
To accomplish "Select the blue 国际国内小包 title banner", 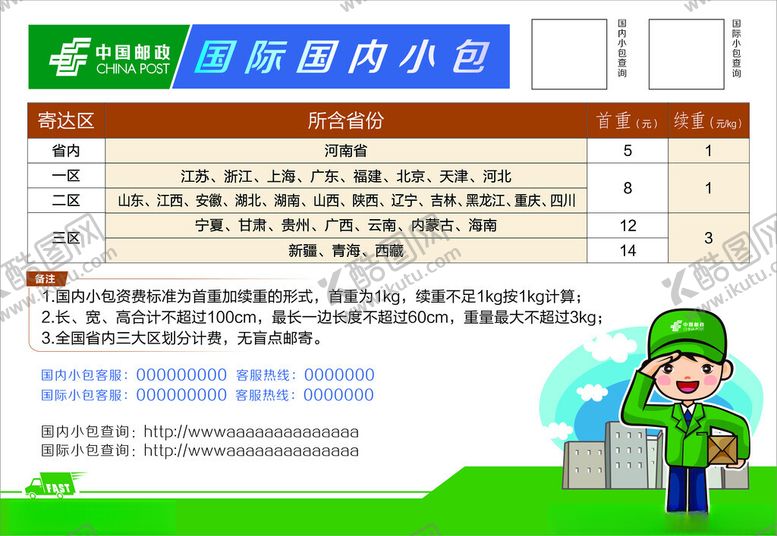I will tap(340, 57).
